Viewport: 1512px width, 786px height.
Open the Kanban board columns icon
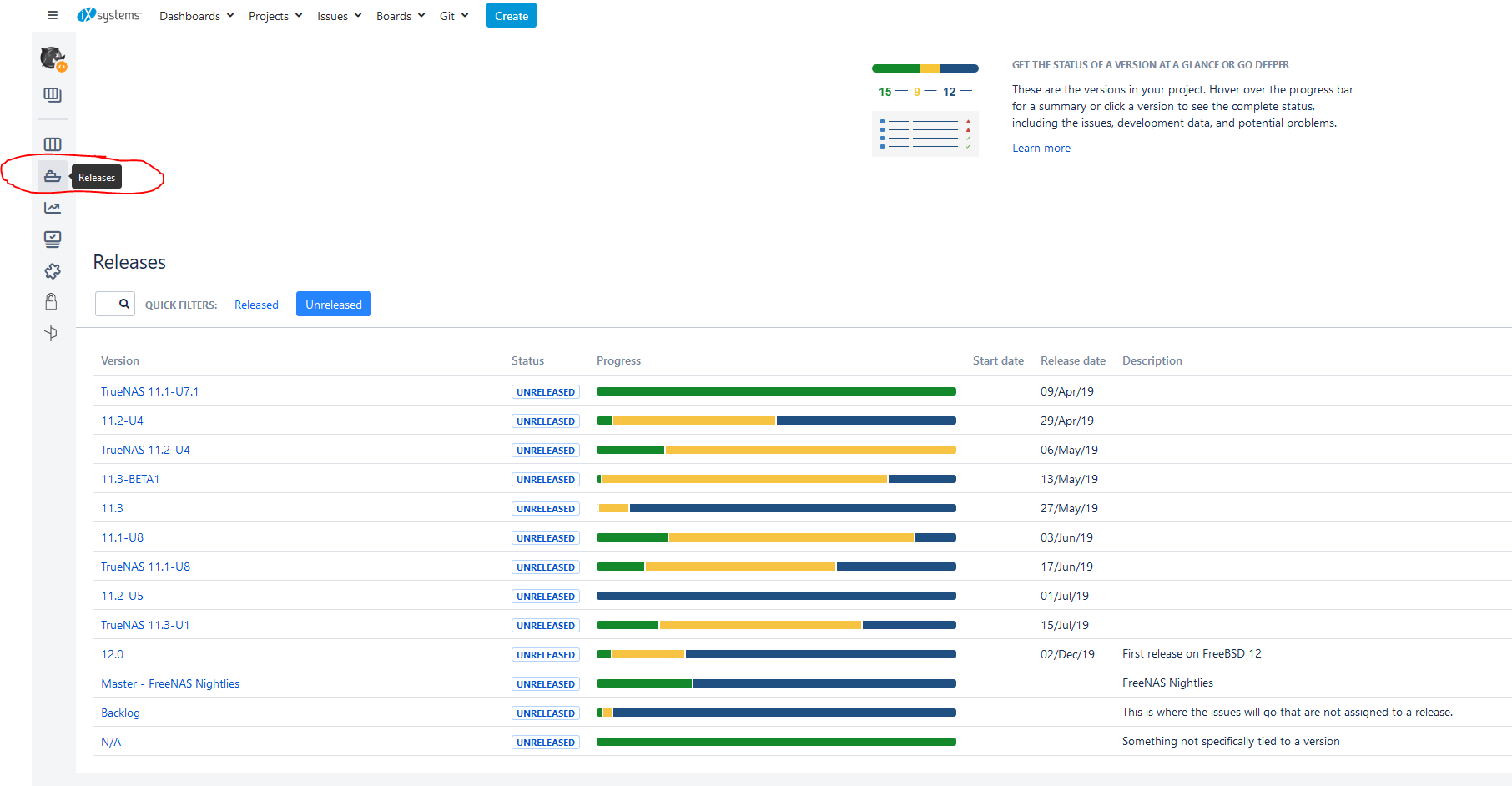(53, 144)
